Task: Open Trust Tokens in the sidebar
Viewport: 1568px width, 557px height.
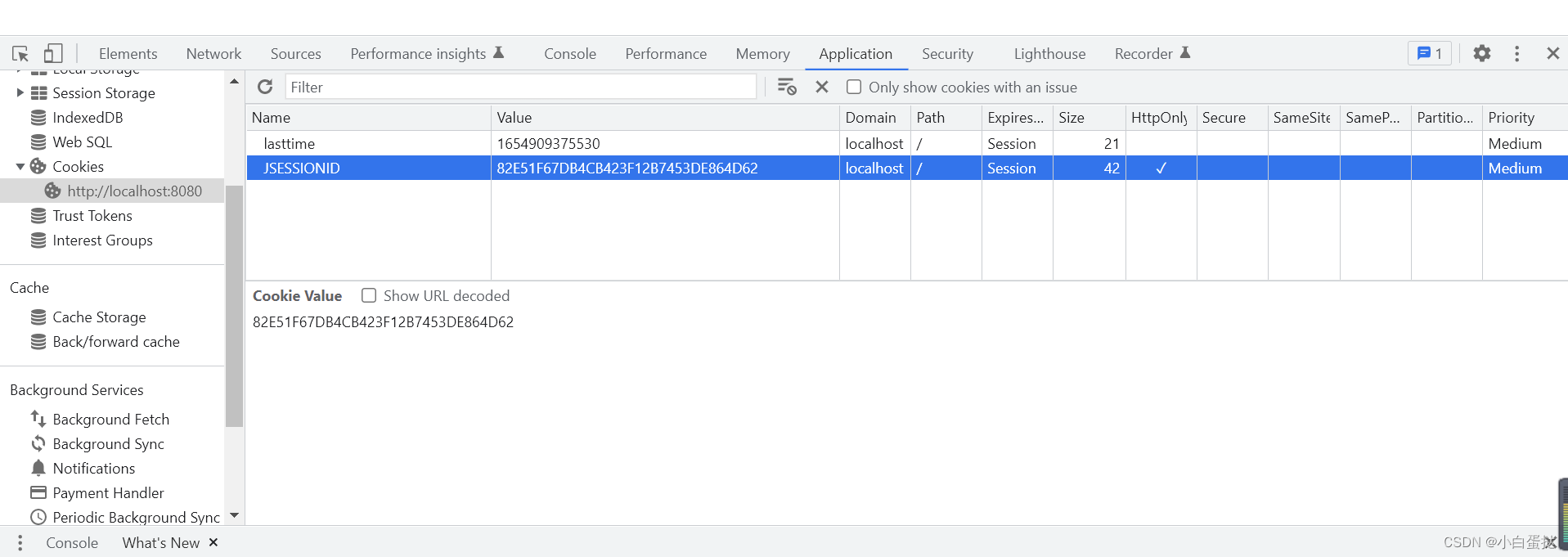Action: click(x=92, y=215)
